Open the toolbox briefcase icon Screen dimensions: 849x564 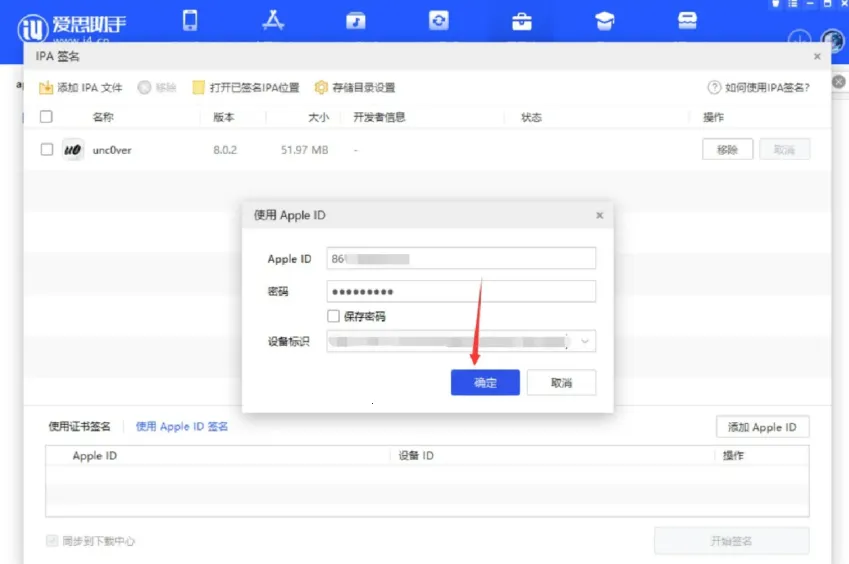pyautogui.click(x=521, y=22)
